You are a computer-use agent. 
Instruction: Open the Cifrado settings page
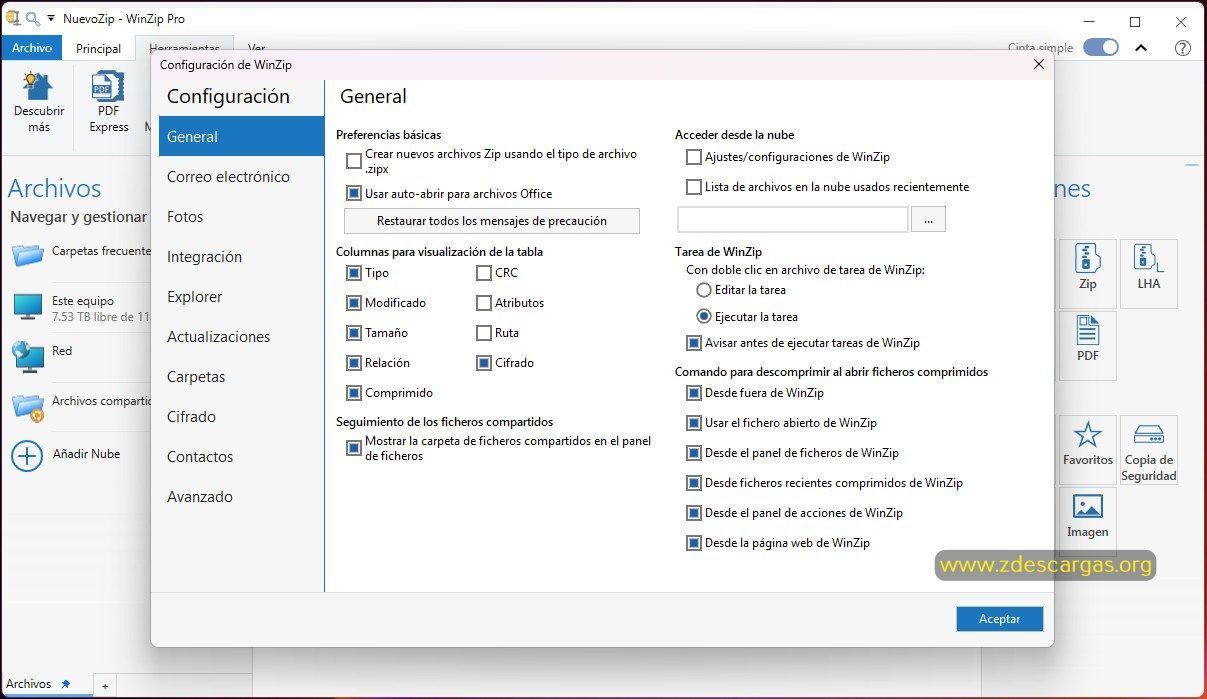(241, 417)
